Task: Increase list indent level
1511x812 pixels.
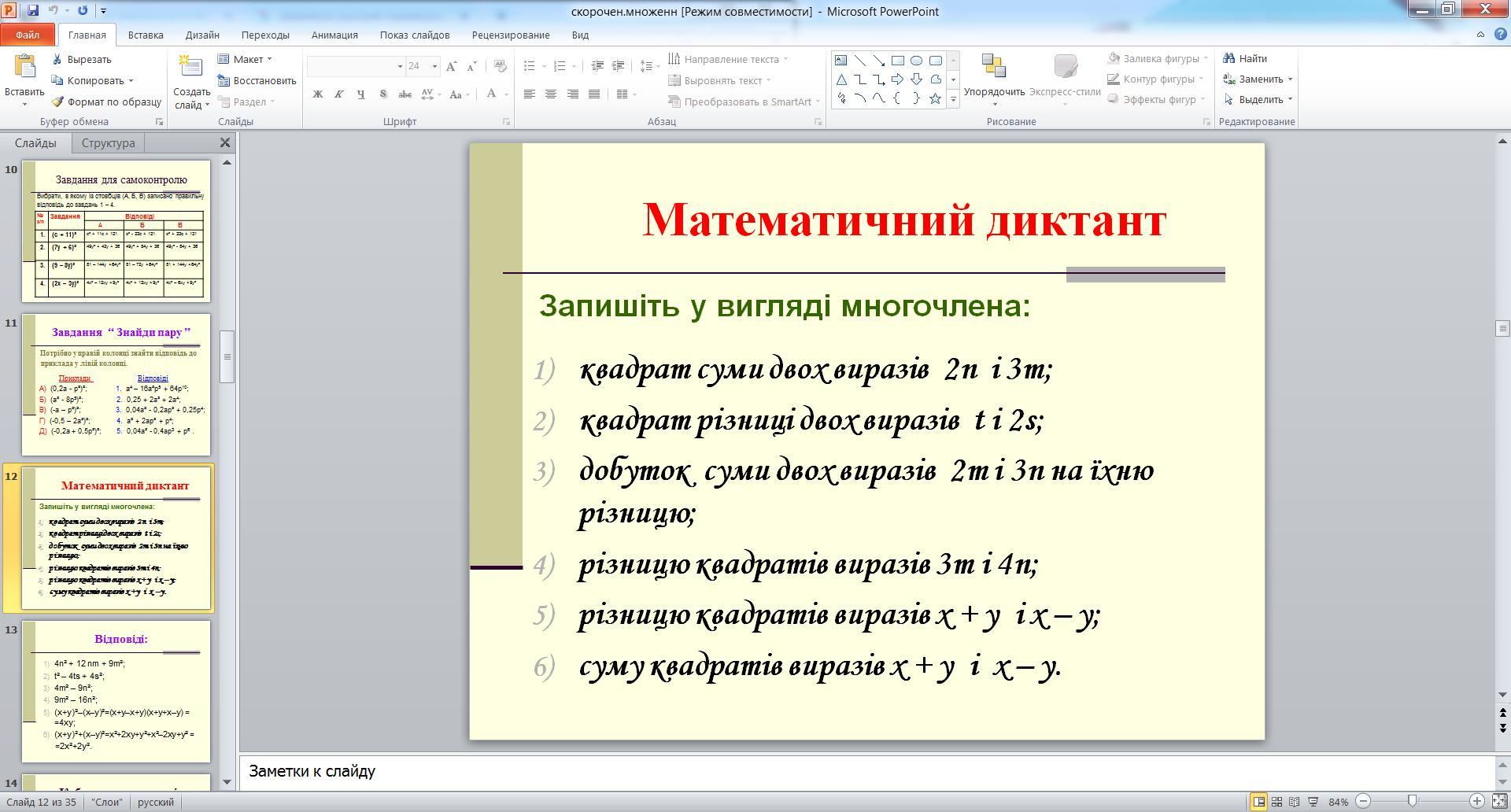Action: tap(618, 66)
